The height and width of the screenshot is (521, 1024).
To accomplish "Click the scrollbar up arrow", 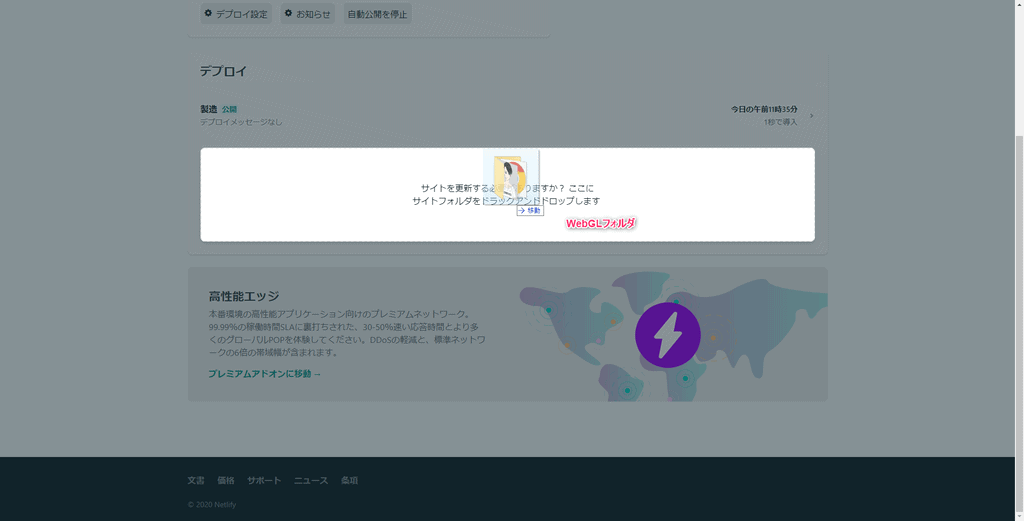I will [x=1018, y=5].
